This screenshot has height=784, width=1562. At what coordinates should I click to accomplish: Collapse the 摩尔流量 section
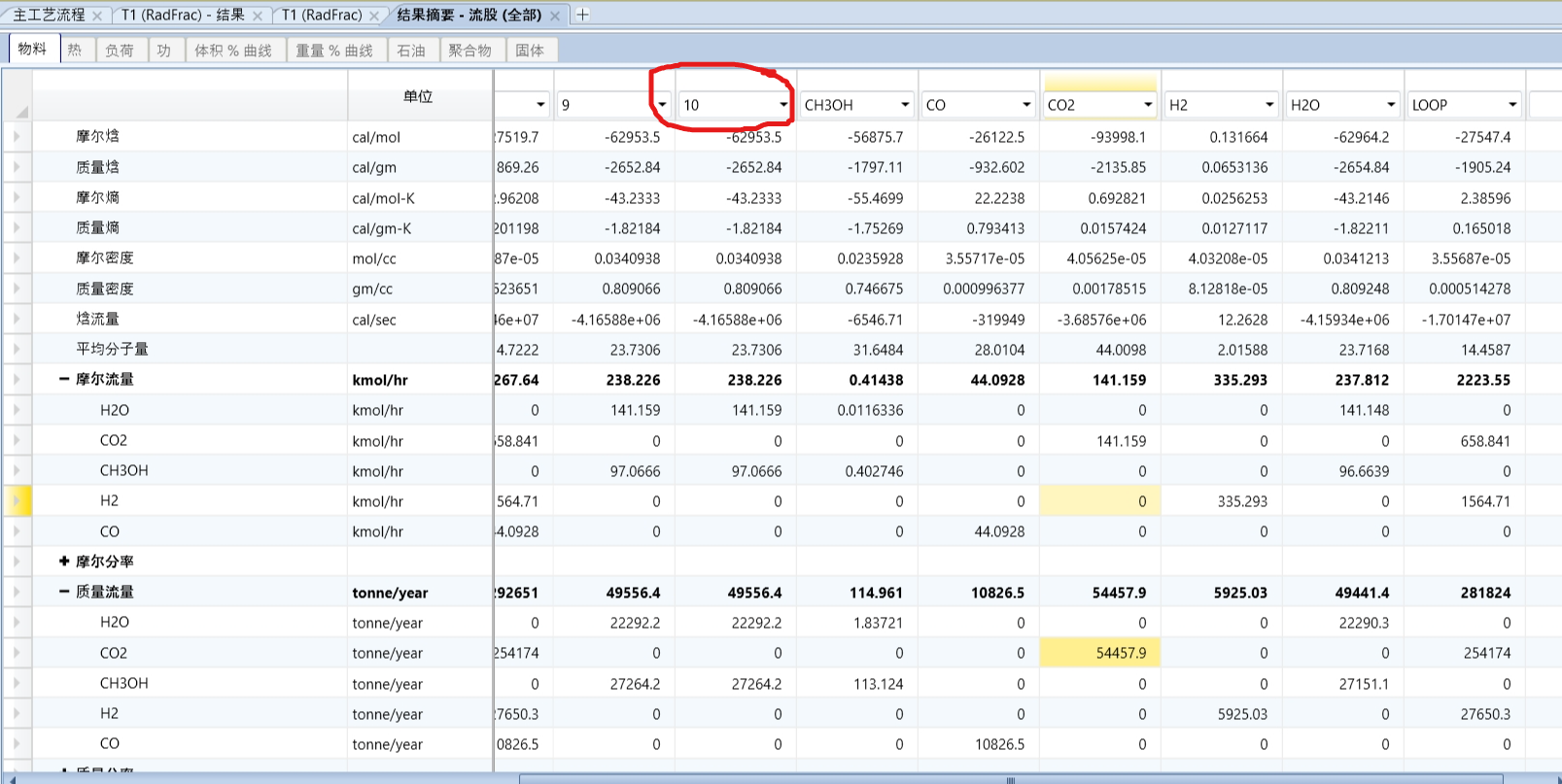(64, 379)
